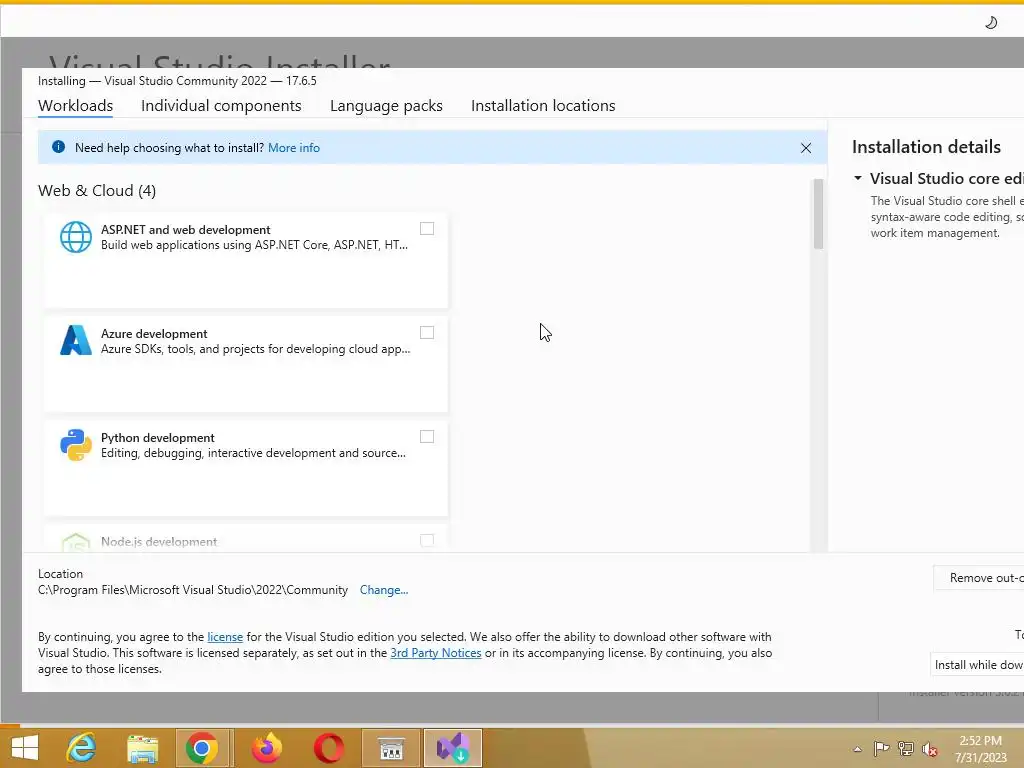Check the Python development workload

tap(426, 437)
